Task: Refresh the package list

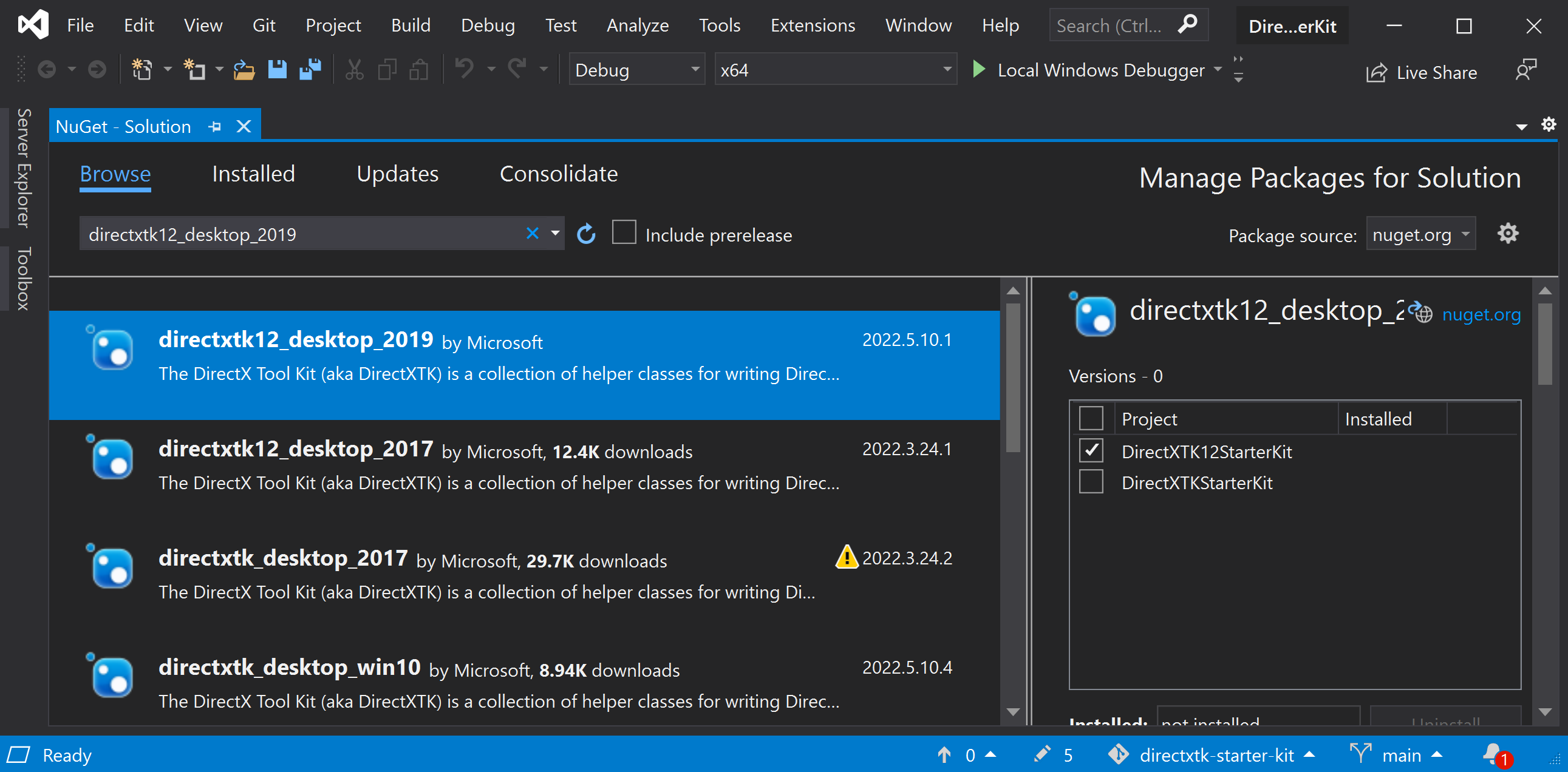Action: coord(585,234)
